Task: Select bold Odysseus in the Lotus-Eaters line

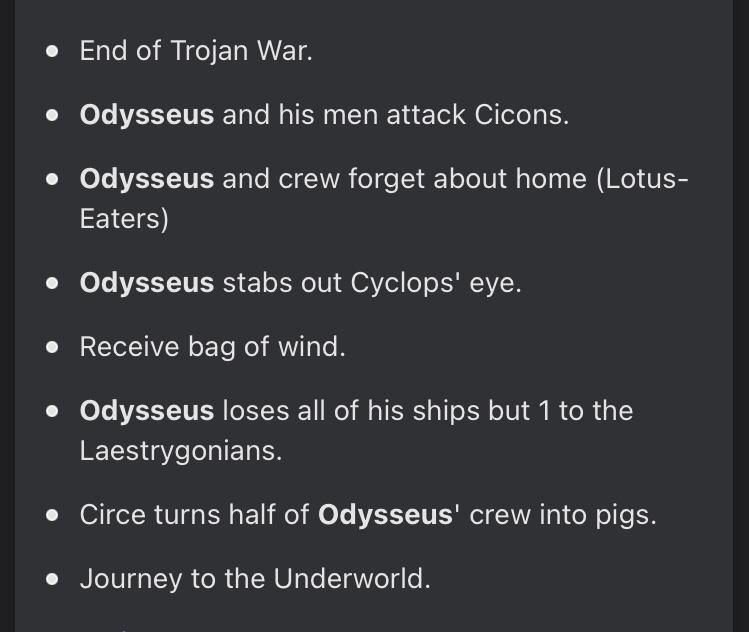Action: [x=147, y=180]
